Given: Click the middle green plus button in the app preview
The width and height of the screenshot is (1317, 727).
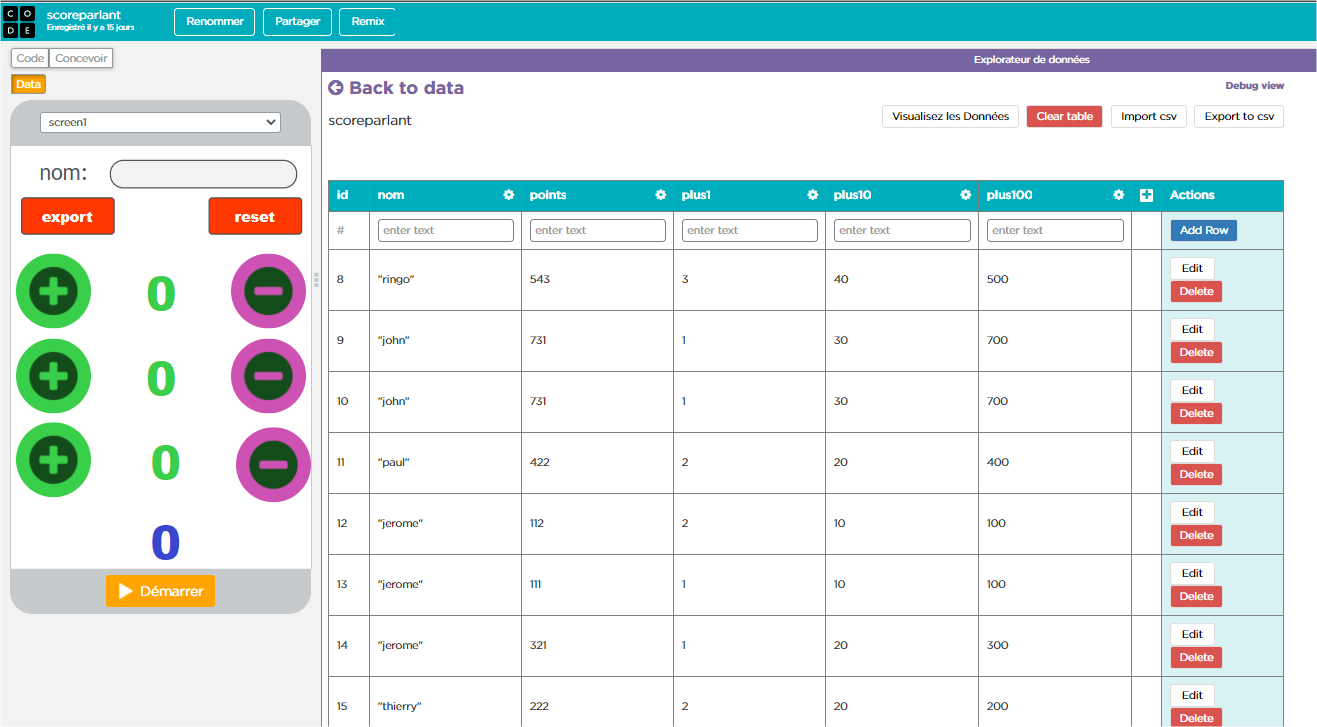Looking at the screenshot, I should (53, 376).
